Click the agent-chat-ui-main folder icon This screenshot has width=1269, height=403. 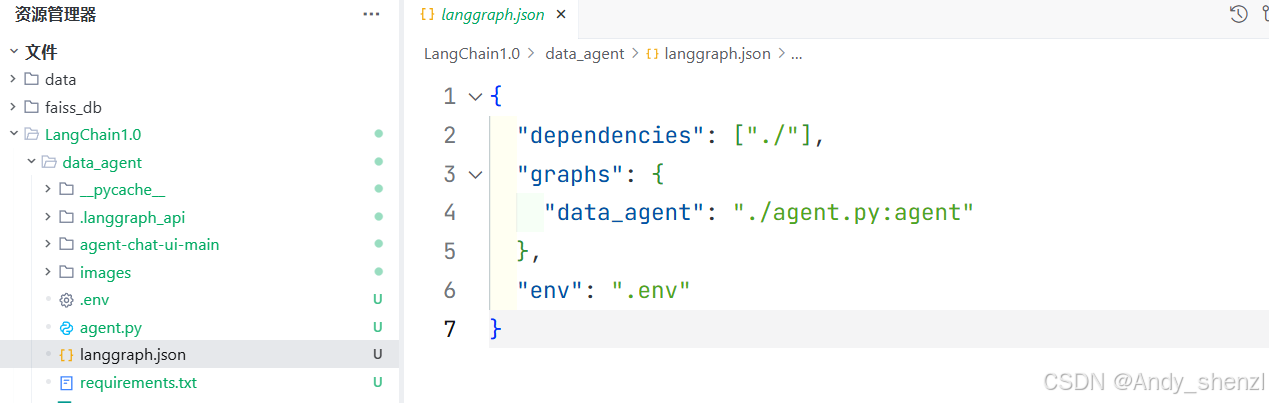click(66, 244)
